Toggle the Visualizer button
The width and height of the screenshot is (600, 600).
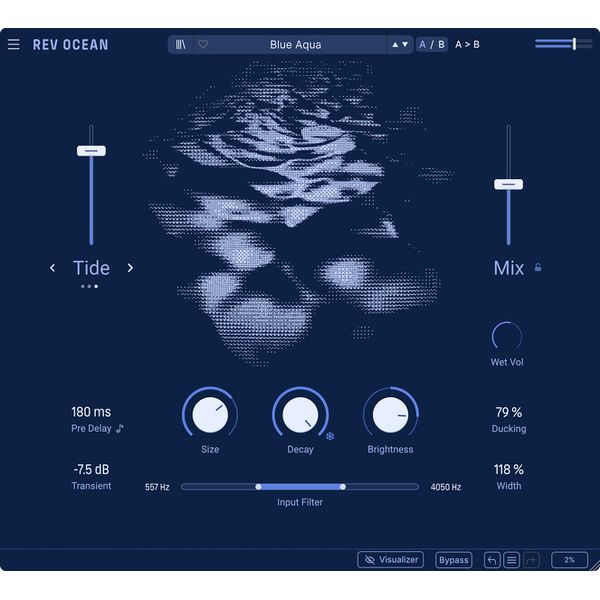coord(390,560)
